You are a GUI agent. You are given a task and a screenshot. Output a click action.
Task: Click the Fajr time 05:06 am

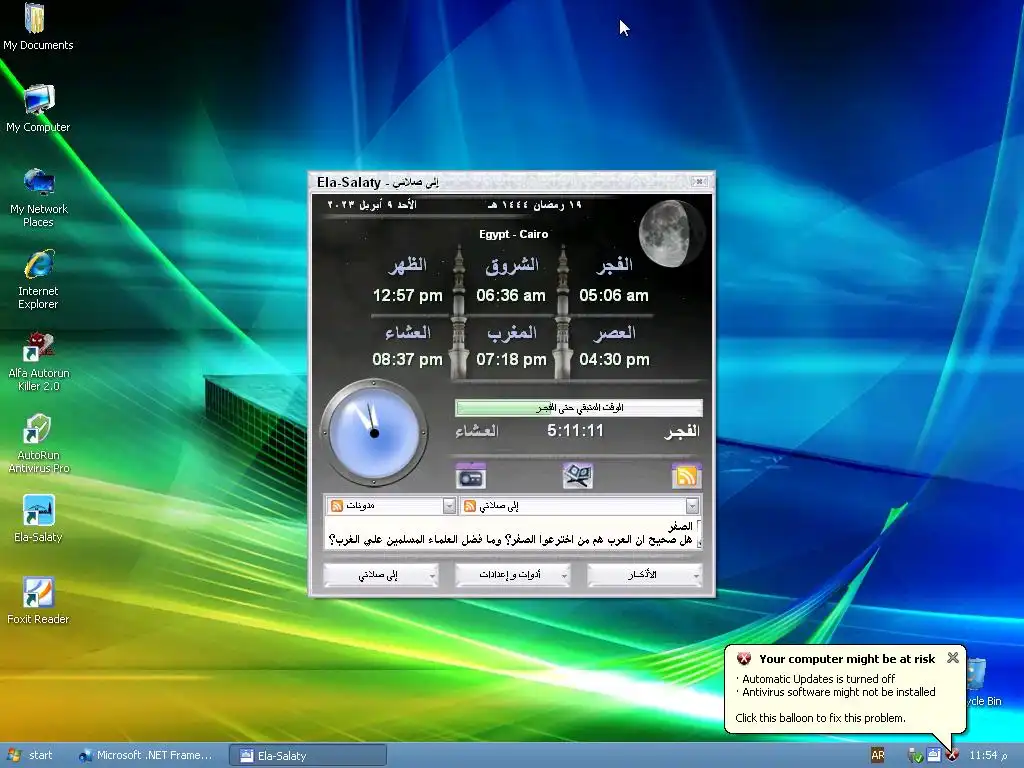click(613, 295)
